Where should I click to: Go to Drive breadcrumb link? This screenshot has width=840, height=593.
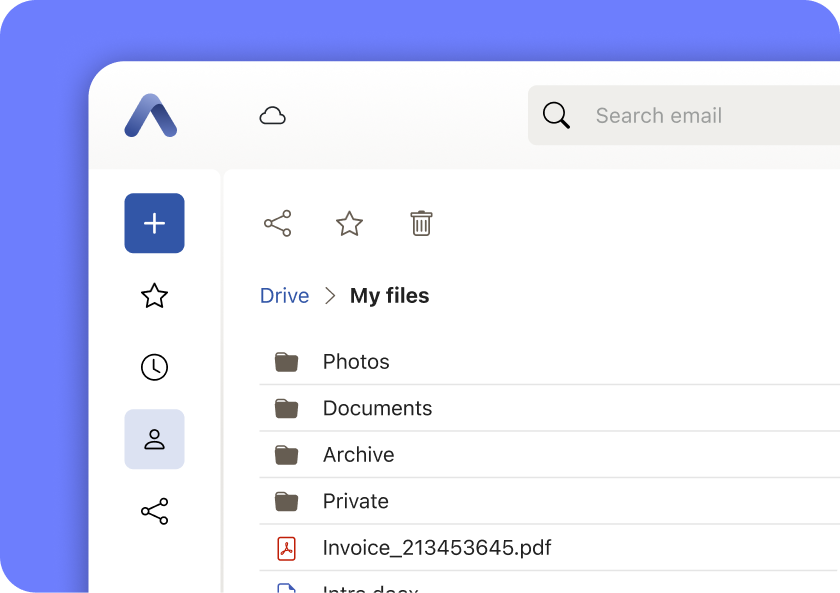click(284, 296)
